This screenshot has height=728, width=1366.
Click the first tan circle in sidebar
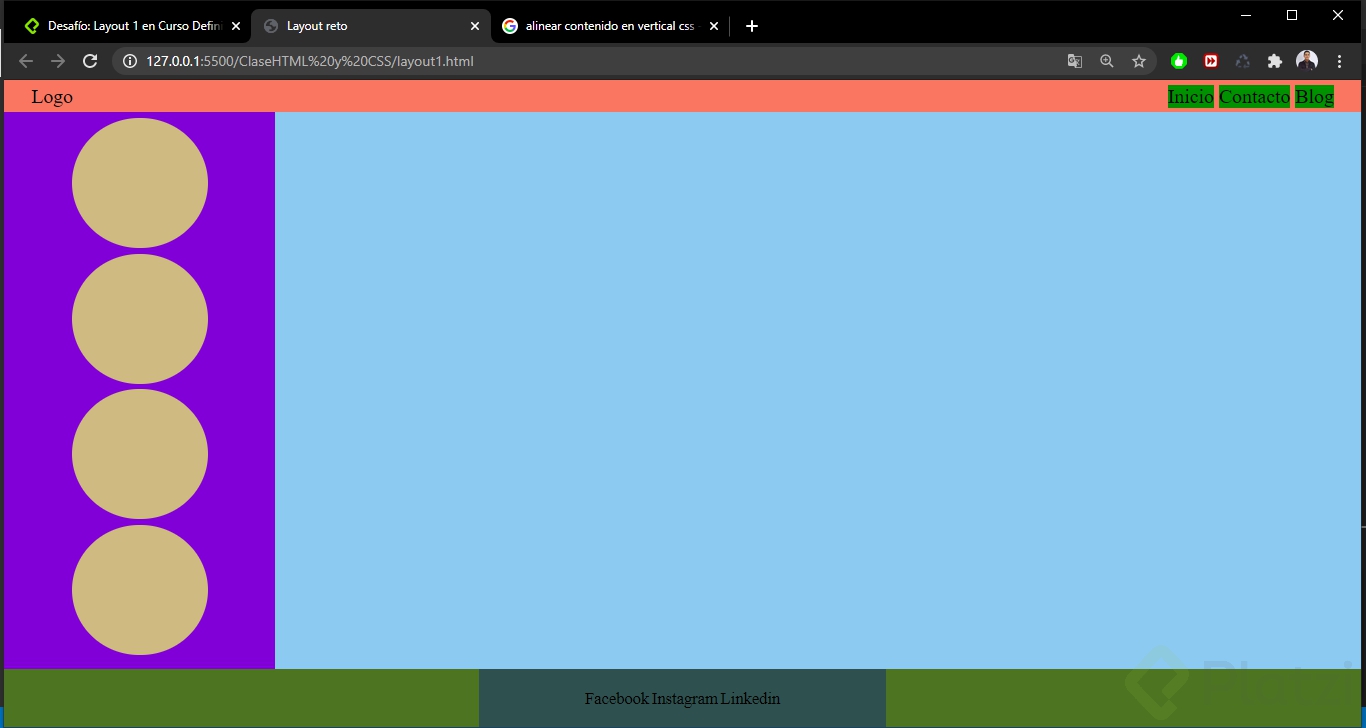pyautogui.click(x=140, y=183)
